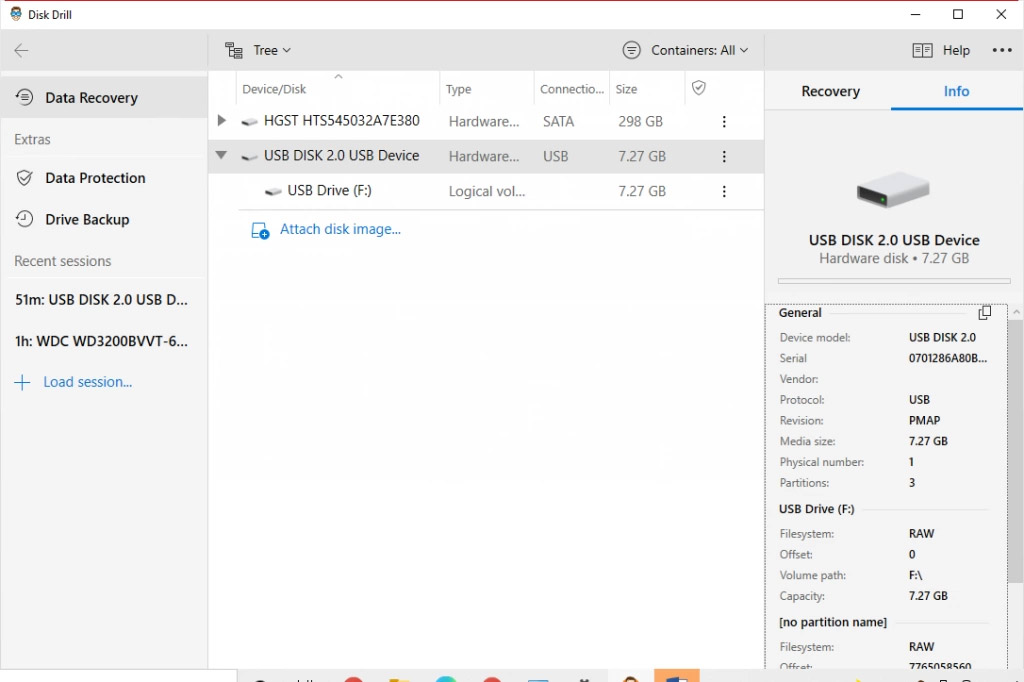
Task: Click the 298 GB size cell
Action: [640, 122]
